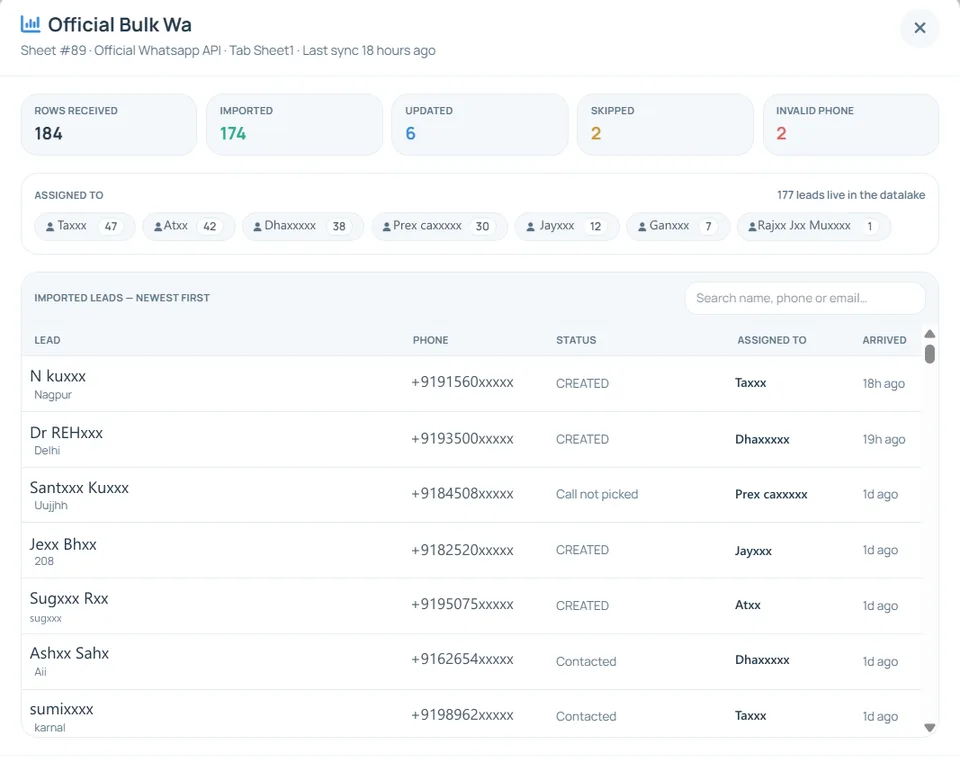Click the scrollbar down arrow
960x762 pixels.
929,728
